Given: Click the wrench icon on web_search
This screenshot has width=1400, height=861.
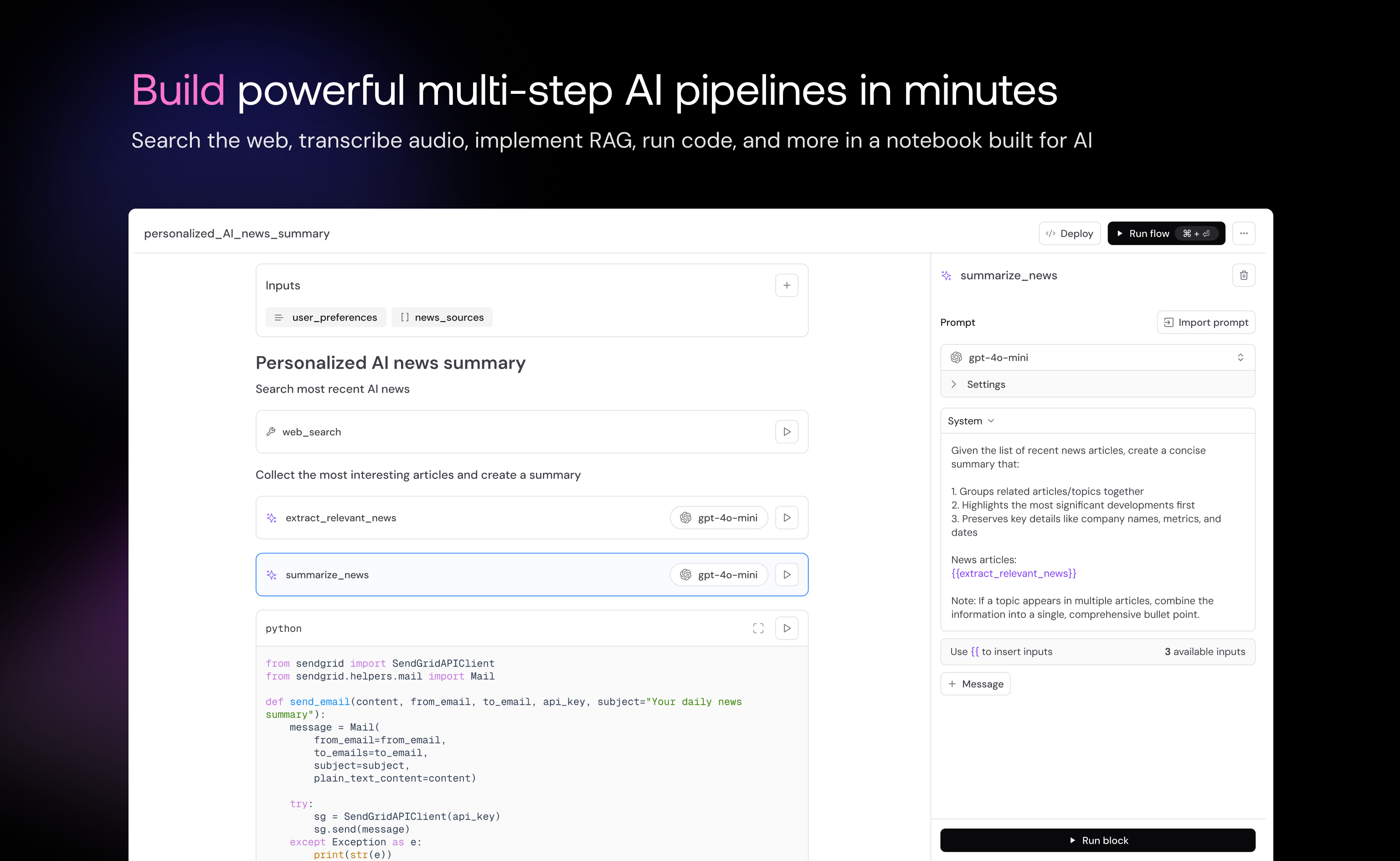Looking at the screenshot, I should (x=271, y=432).
